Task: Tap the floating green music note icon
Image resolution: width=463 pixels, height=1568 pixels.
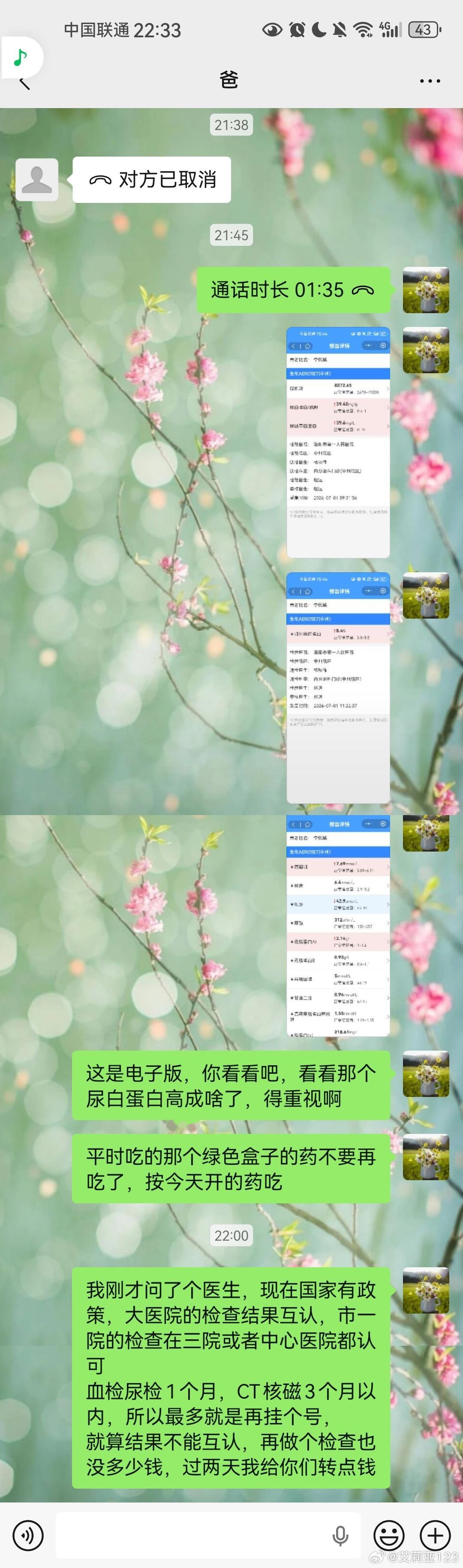Action: pos(21,57)
